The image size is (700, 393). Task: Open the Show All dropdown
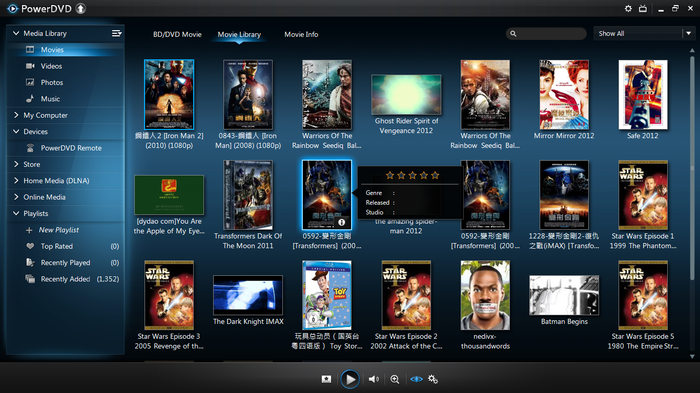coord(644,33)
